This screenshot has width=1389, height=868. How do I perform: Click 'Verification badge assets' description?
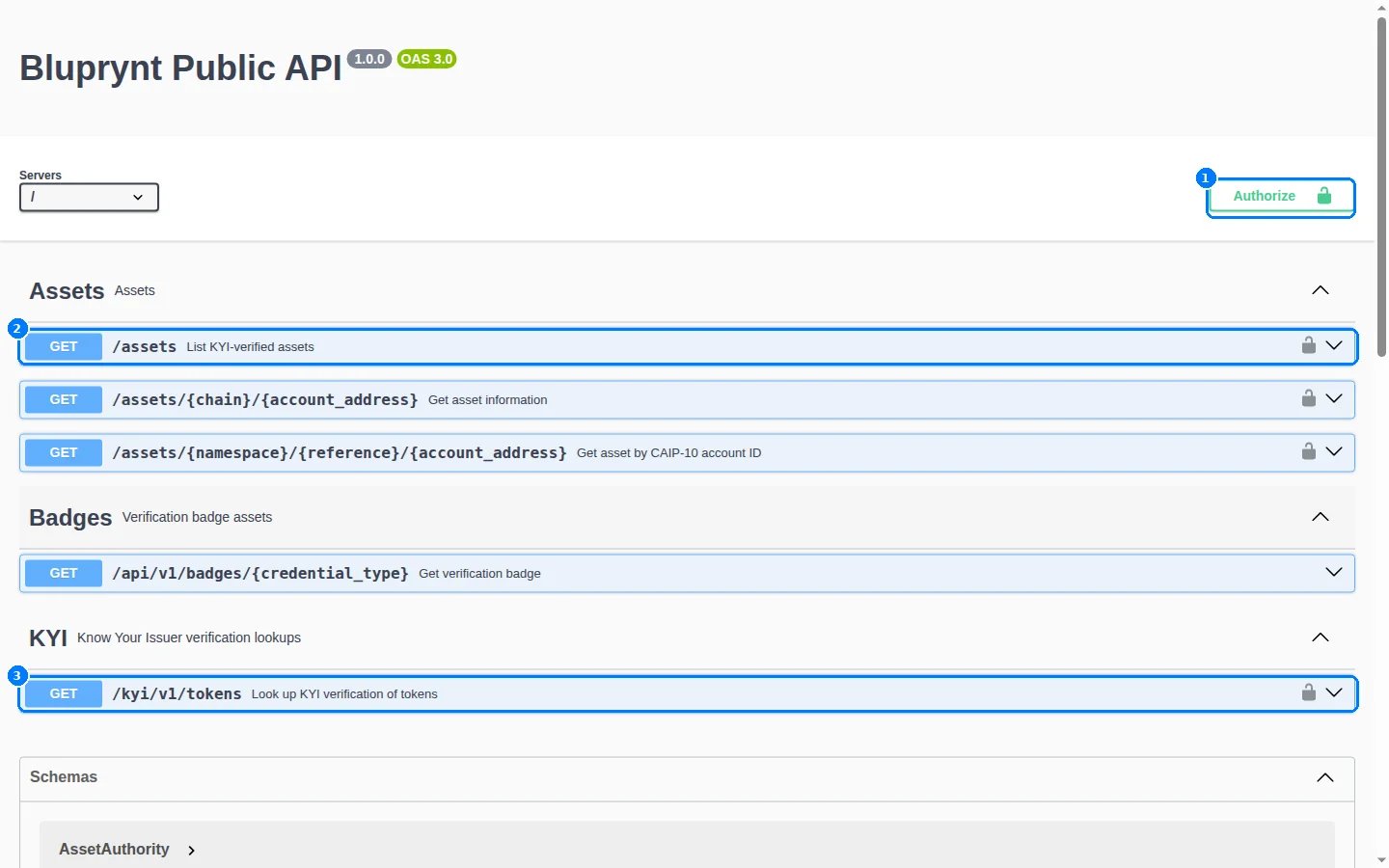pyautogui.click(x=197, y=517)
